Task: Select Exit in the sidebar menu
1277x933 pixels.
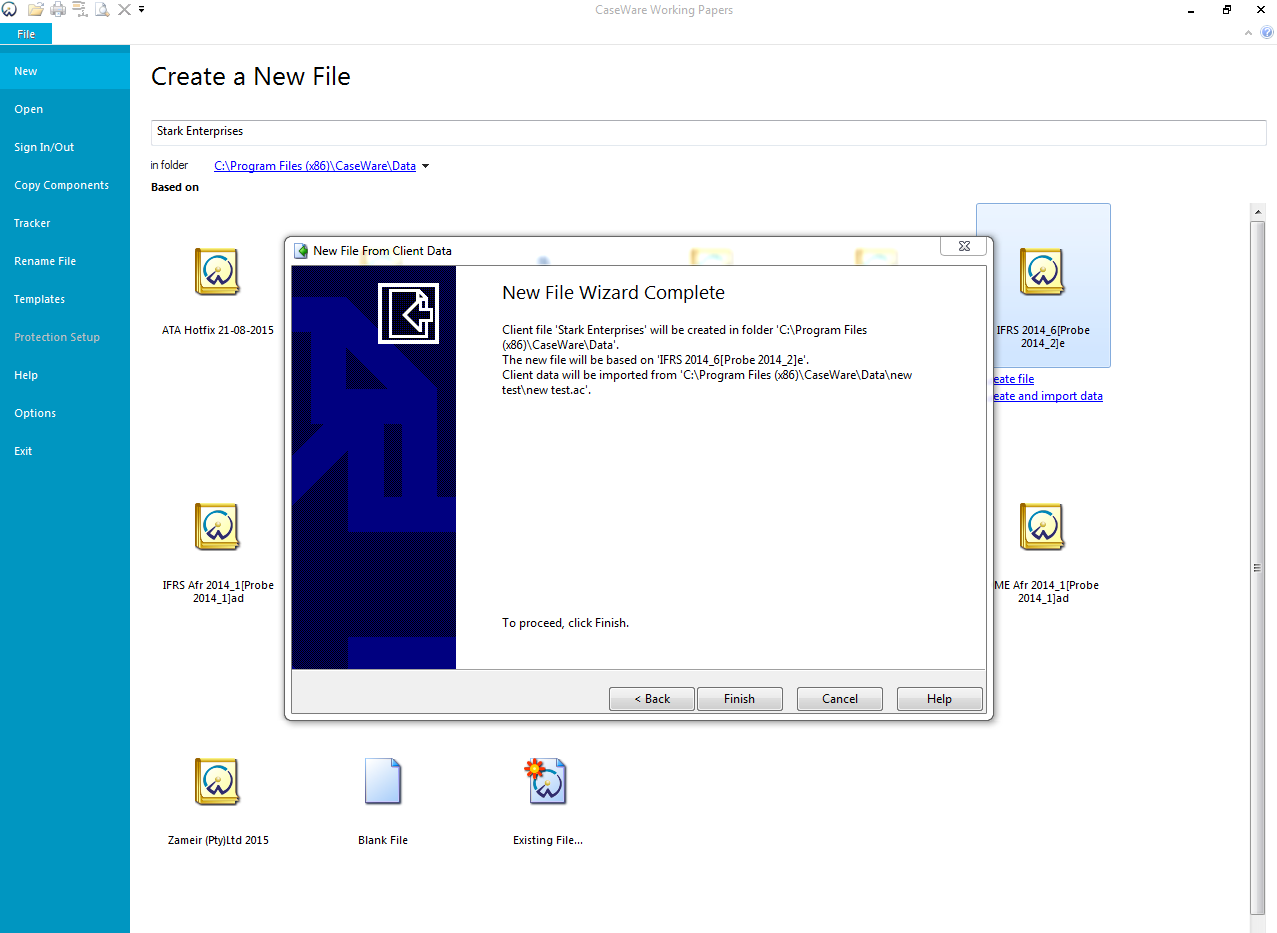Action: 65,451
